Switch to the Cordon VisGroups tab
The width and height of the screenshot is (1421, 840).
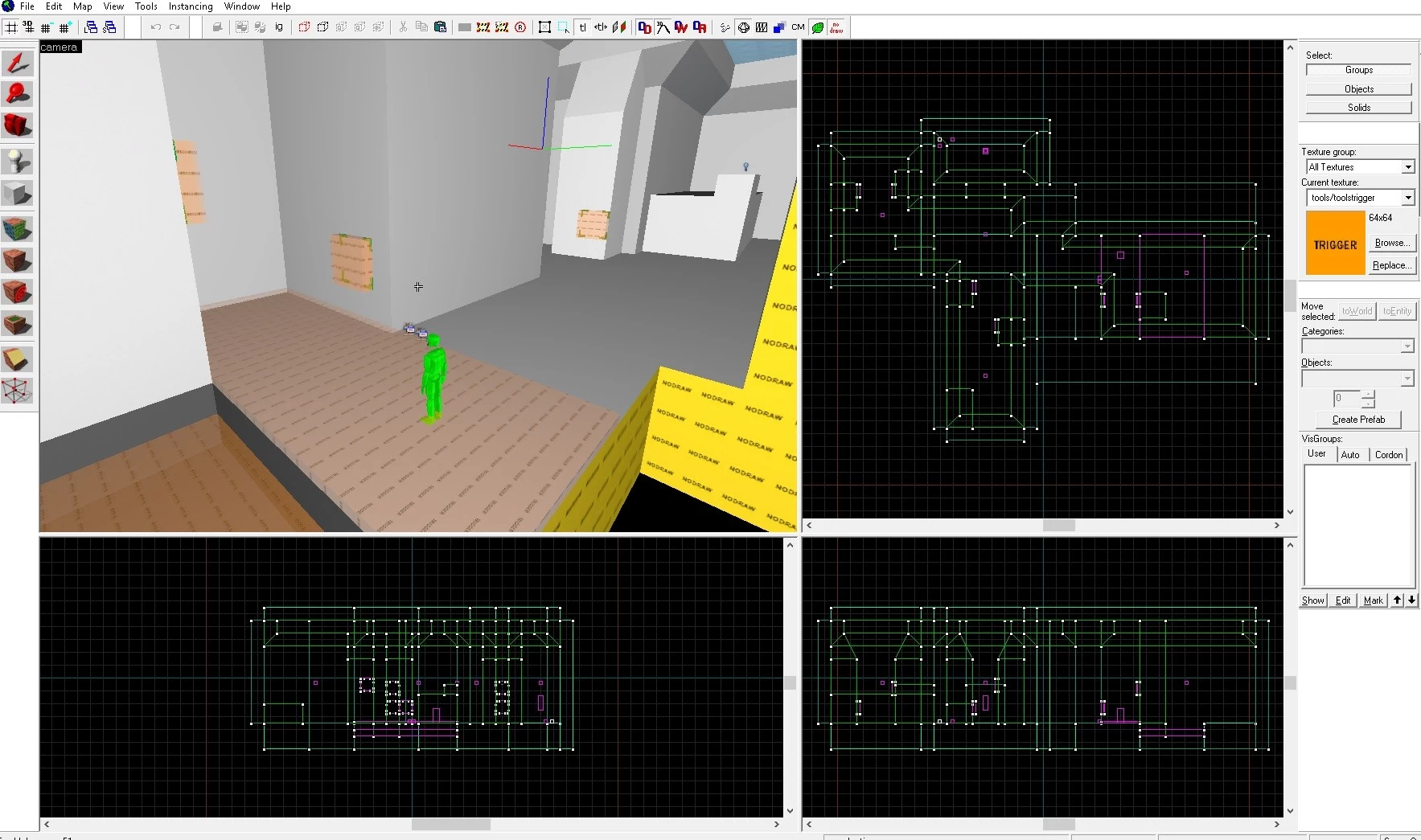[1388, 455]
